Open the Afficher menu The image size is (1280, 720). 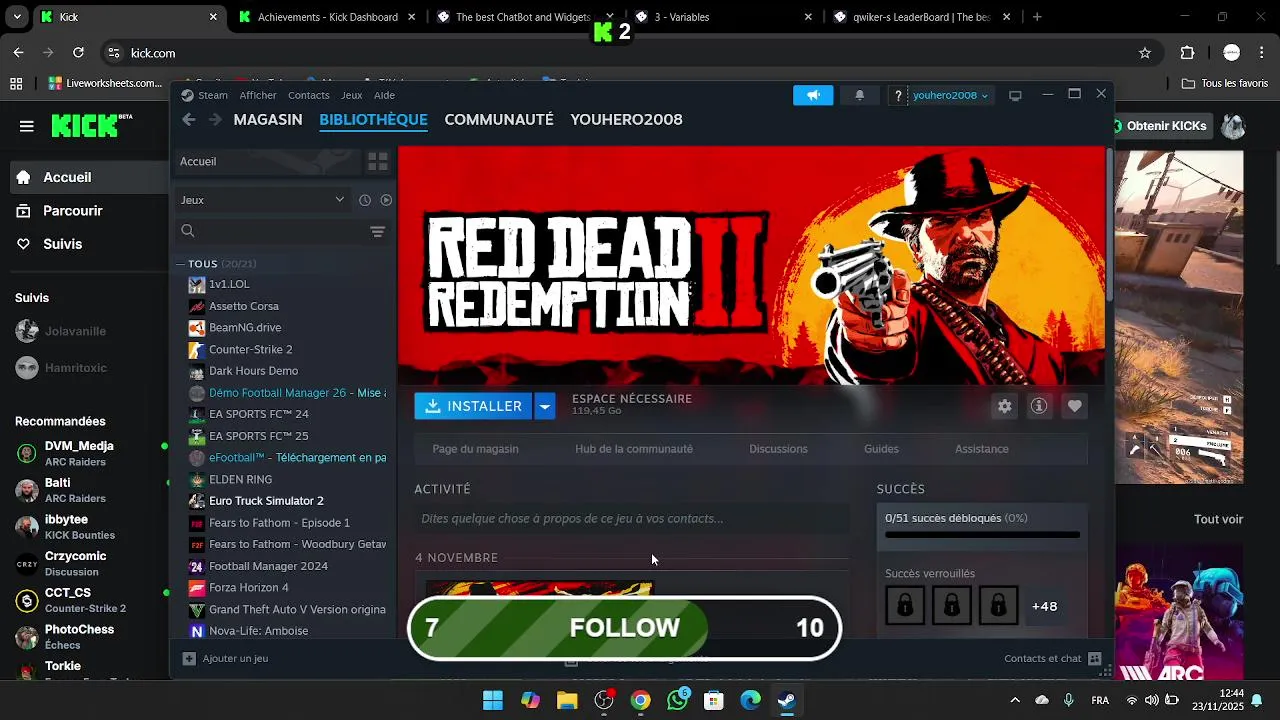258,95
